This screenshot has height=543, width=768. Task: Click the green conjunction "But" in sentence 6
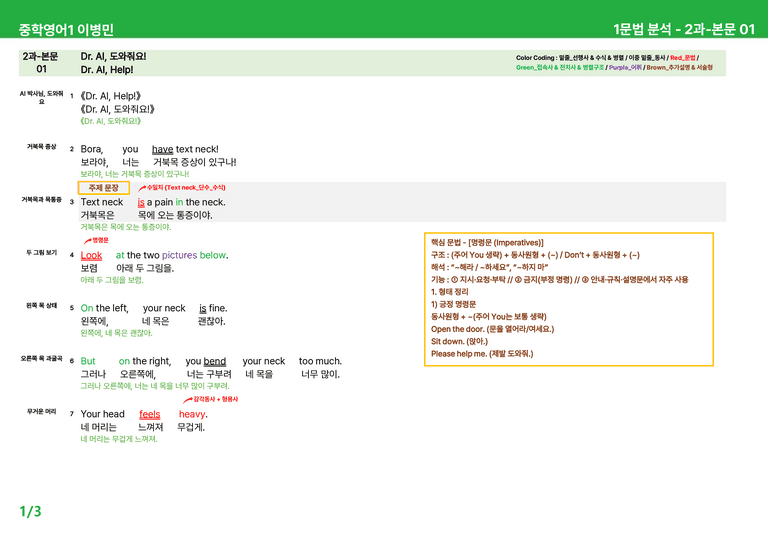pos(88,361)
